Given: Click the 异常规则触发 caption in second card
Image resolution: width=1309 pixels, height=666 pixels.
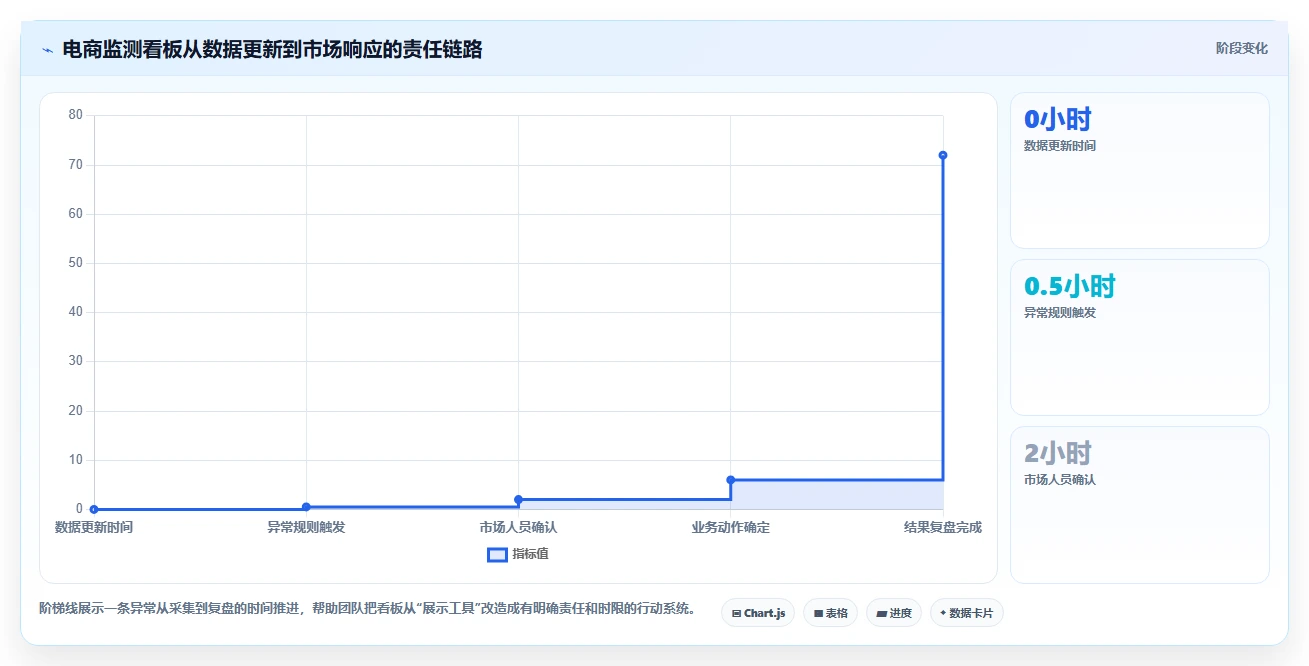Looking at the screenshot, I should point(1060,313).
